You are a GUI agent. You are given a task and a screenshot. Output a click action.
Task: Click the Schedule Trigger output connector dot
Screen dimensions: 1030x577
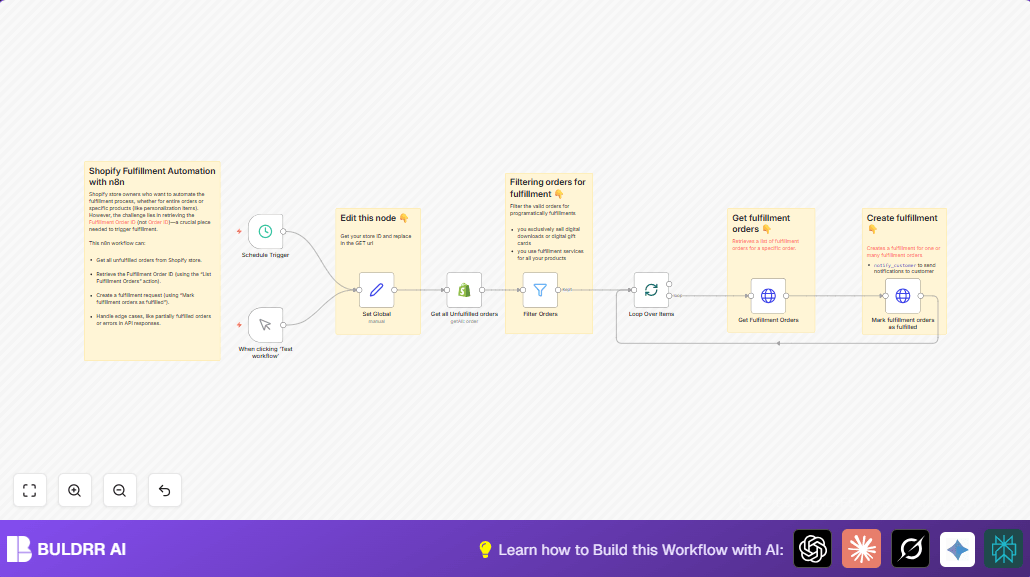point(283,231)
